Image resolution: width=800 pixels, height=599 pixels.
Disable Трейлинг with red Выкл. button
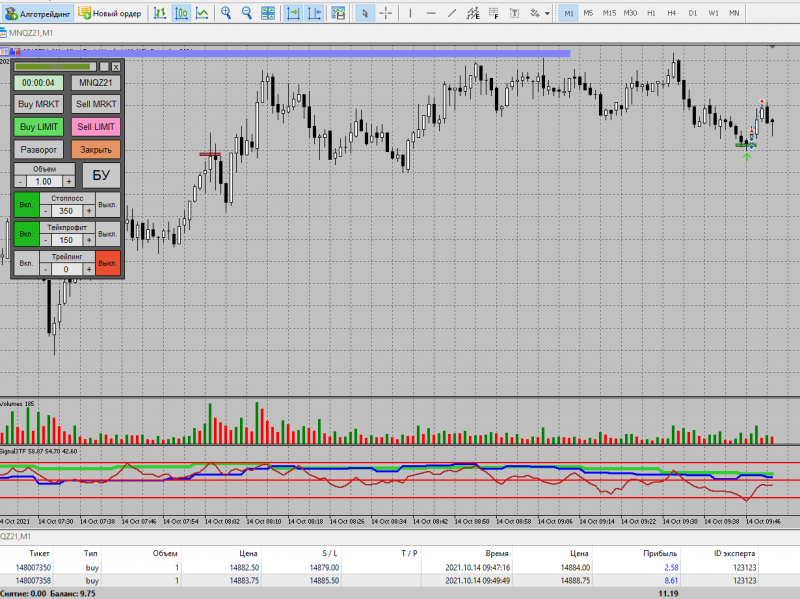coord(108,263)
